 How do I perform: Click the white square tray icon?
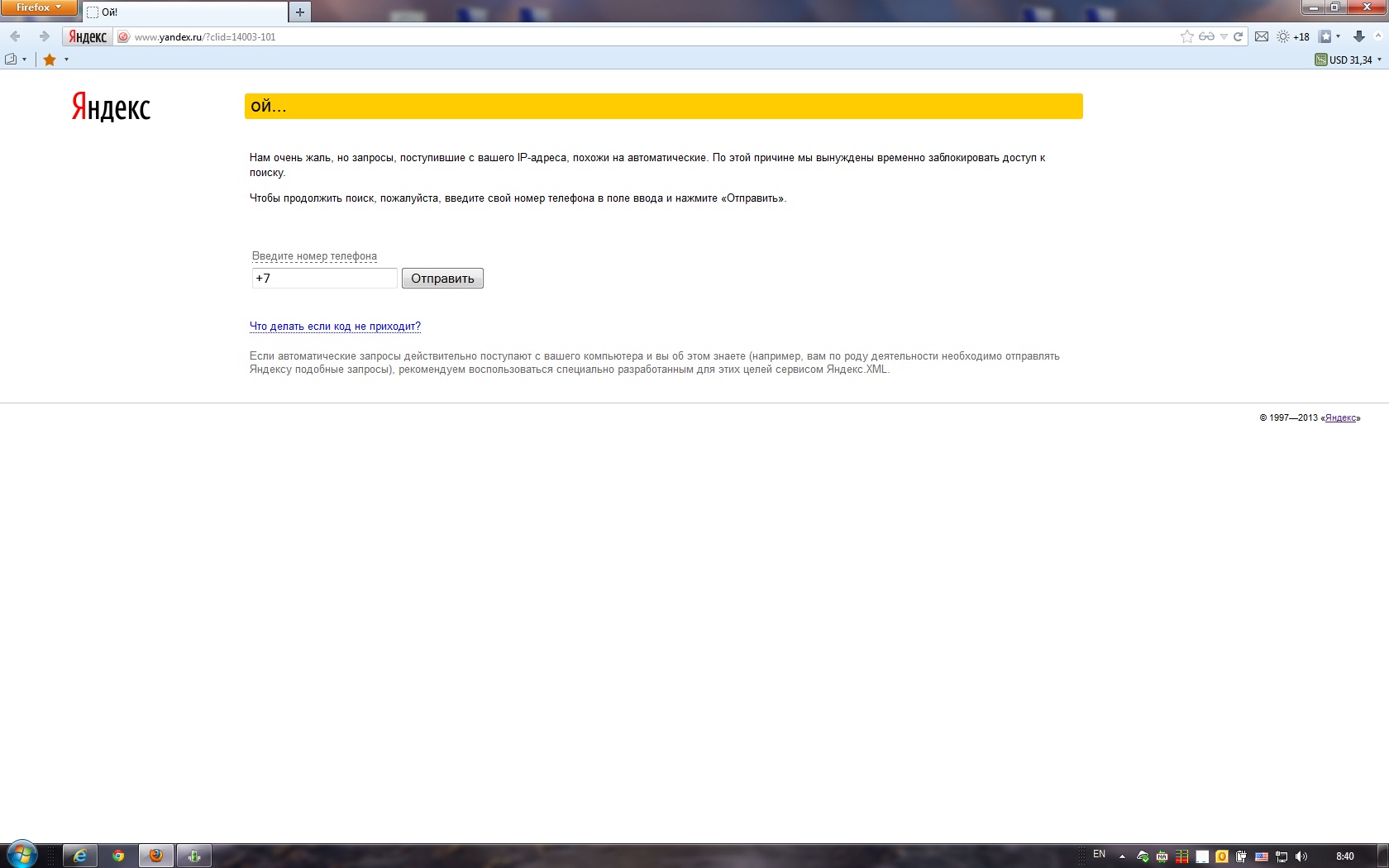1202,856
